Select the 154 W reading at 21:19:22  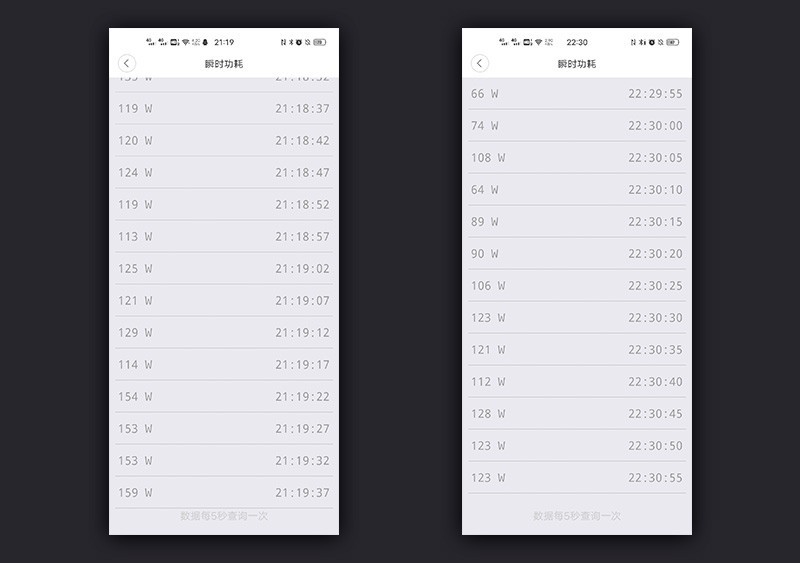pos(224,396)
